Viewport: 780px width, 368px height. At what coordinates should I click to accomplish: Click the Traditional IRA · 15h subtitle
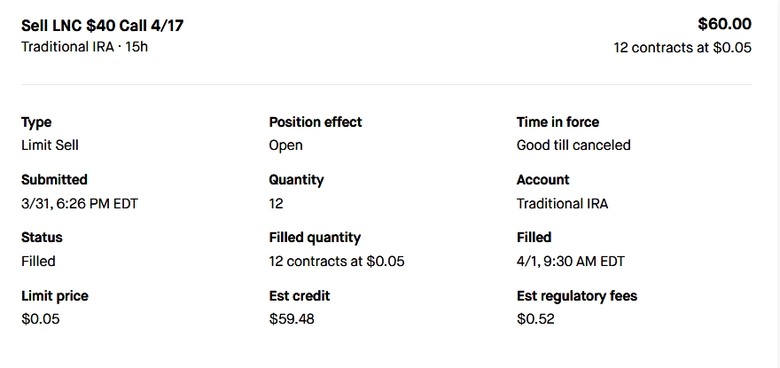tap(85, 47)
